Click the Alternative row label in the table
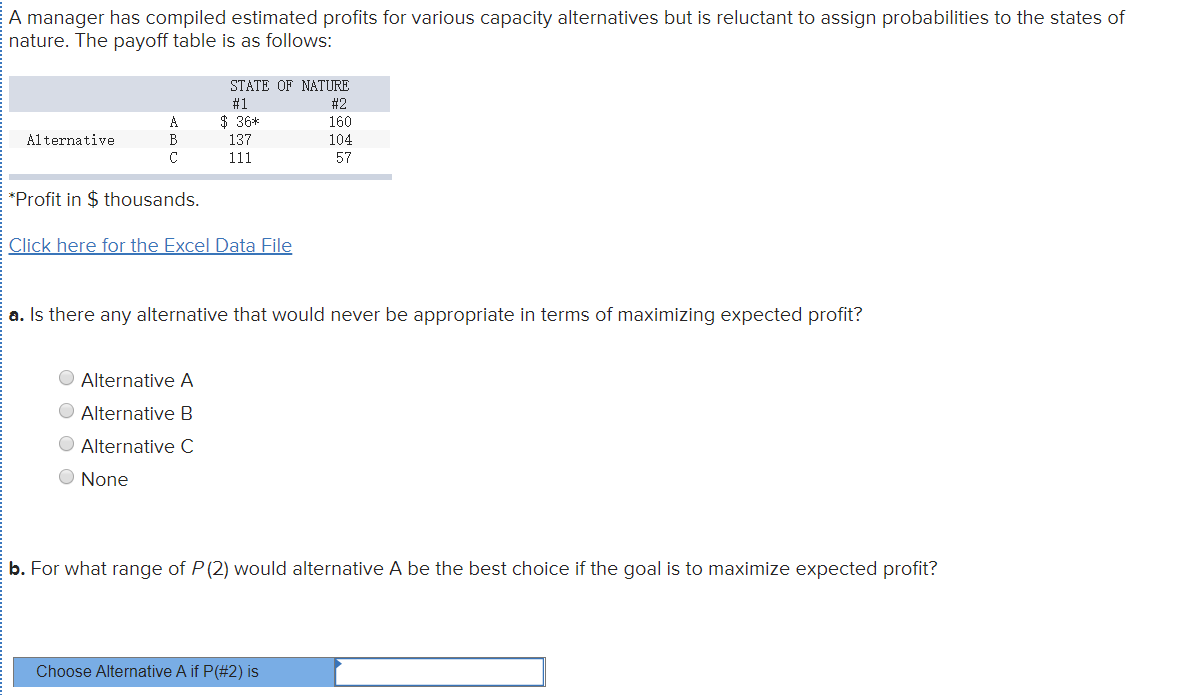The height and width of the screenshot is (695, 1204). coord(69,139)
